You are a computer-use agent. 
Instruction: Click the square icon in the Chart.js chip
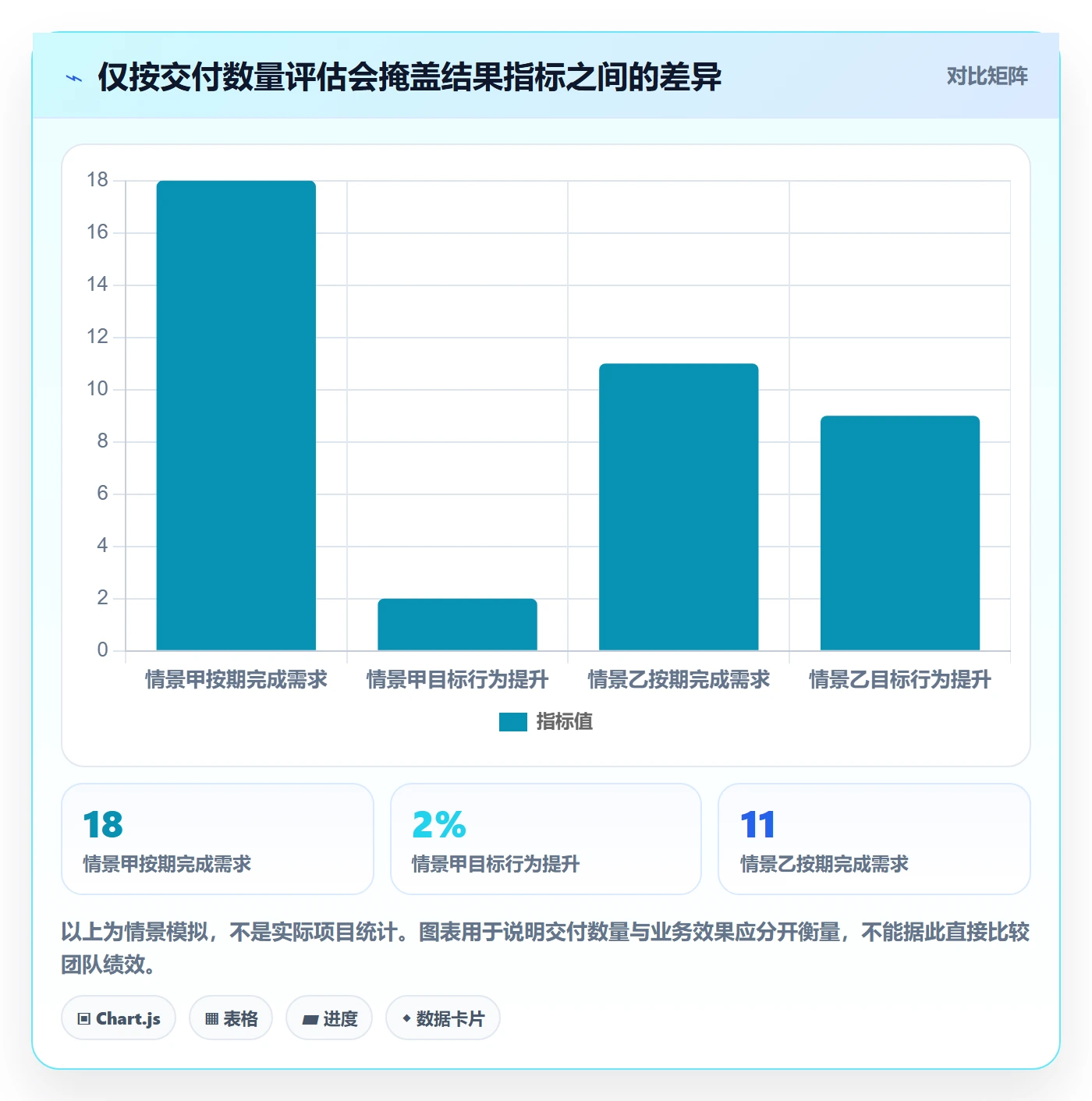(84, 1019)
